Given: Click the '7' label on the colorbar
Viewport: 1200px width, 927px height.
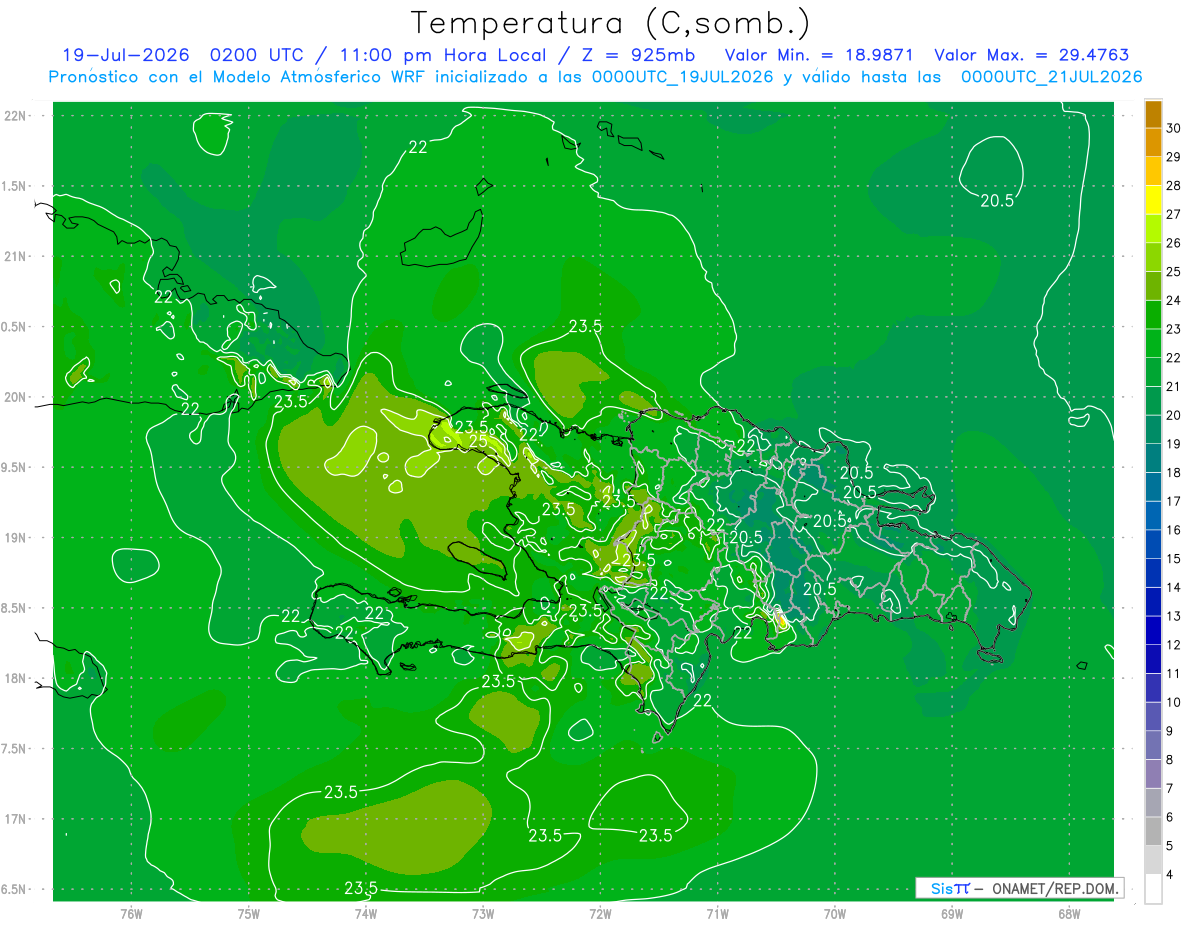Looking at the screenshot, I should 1171,789.
